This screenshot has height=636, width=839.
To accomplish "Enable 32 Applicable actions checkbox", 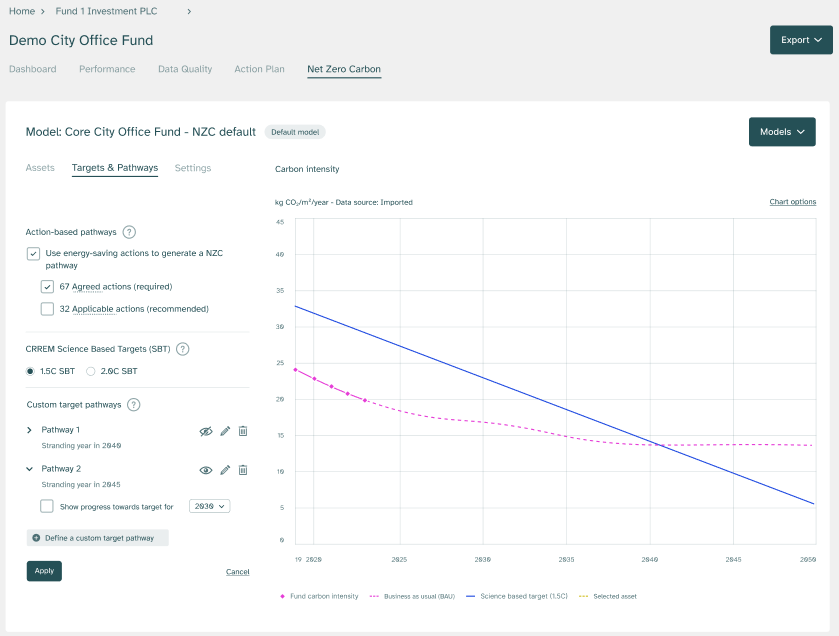I will tap(47, 309).
